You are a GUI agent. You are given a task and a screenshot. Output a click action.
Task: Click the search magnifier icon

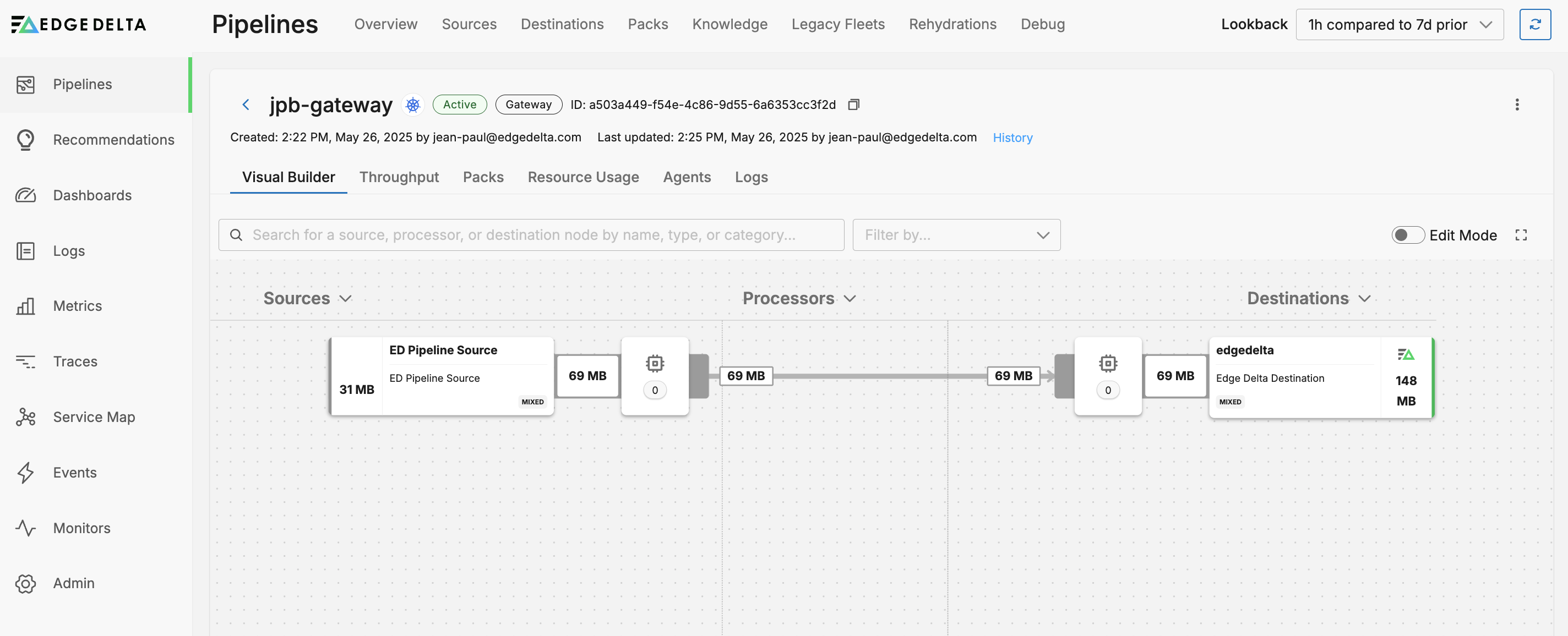pyautogui.click(x=236, y=235)
